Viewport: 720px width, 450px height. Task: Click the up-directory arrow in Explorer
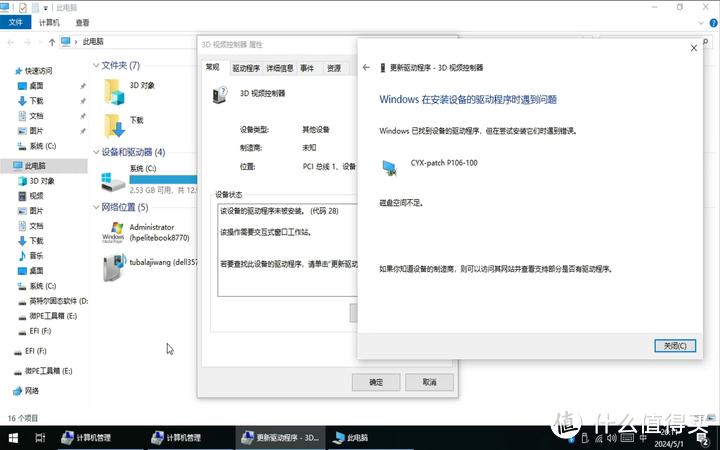(x=50, y=42)
